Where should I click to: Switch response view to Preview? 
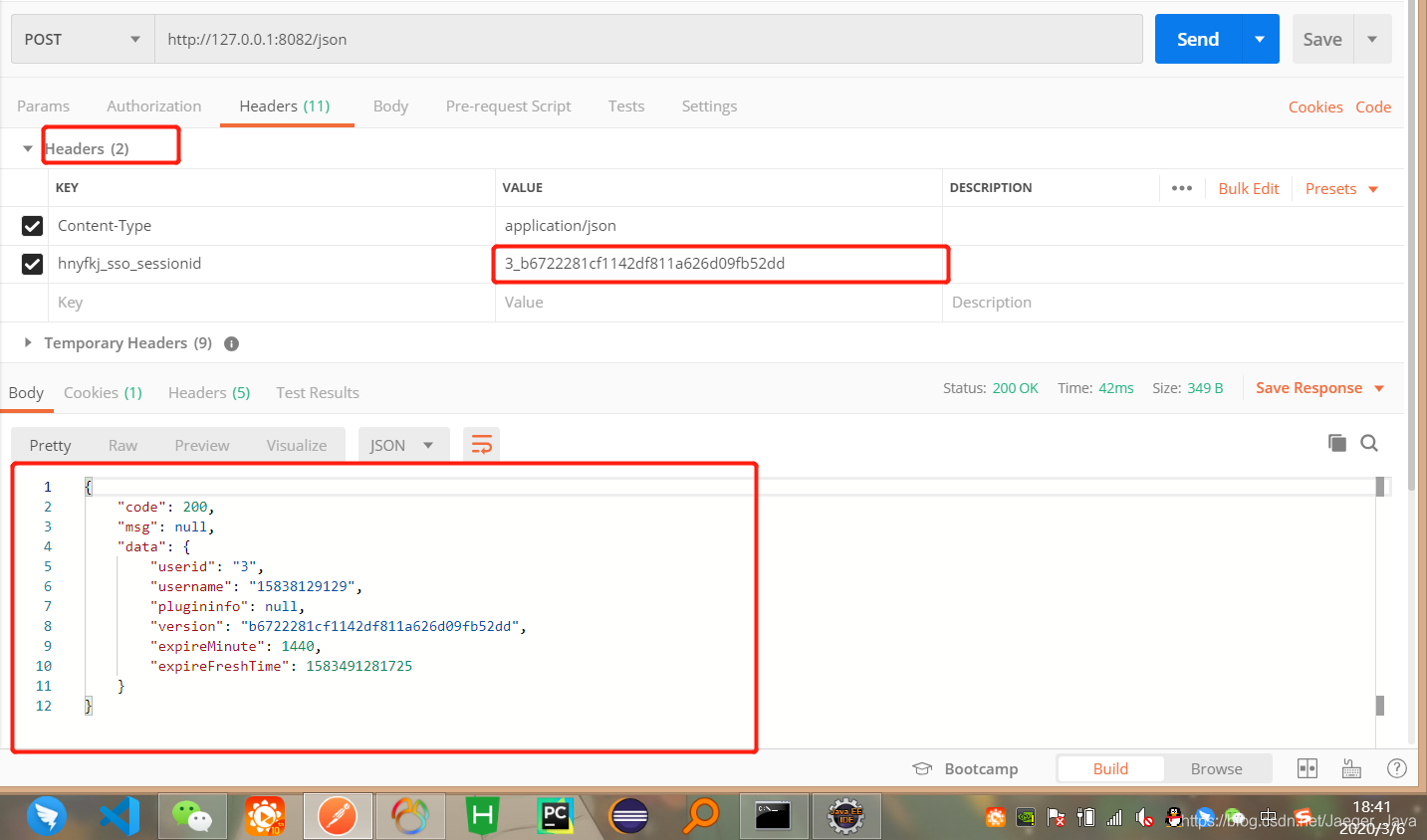202,445
